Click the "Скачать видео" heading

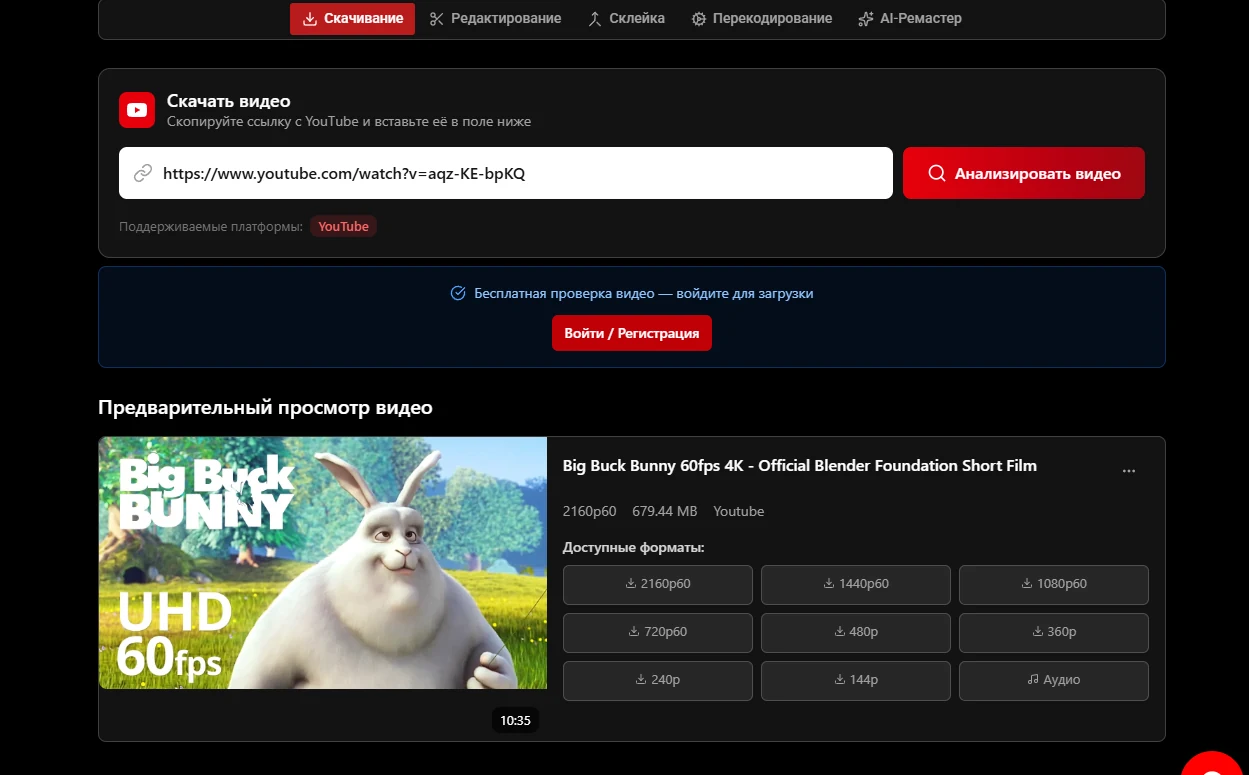tap(229, 101)
